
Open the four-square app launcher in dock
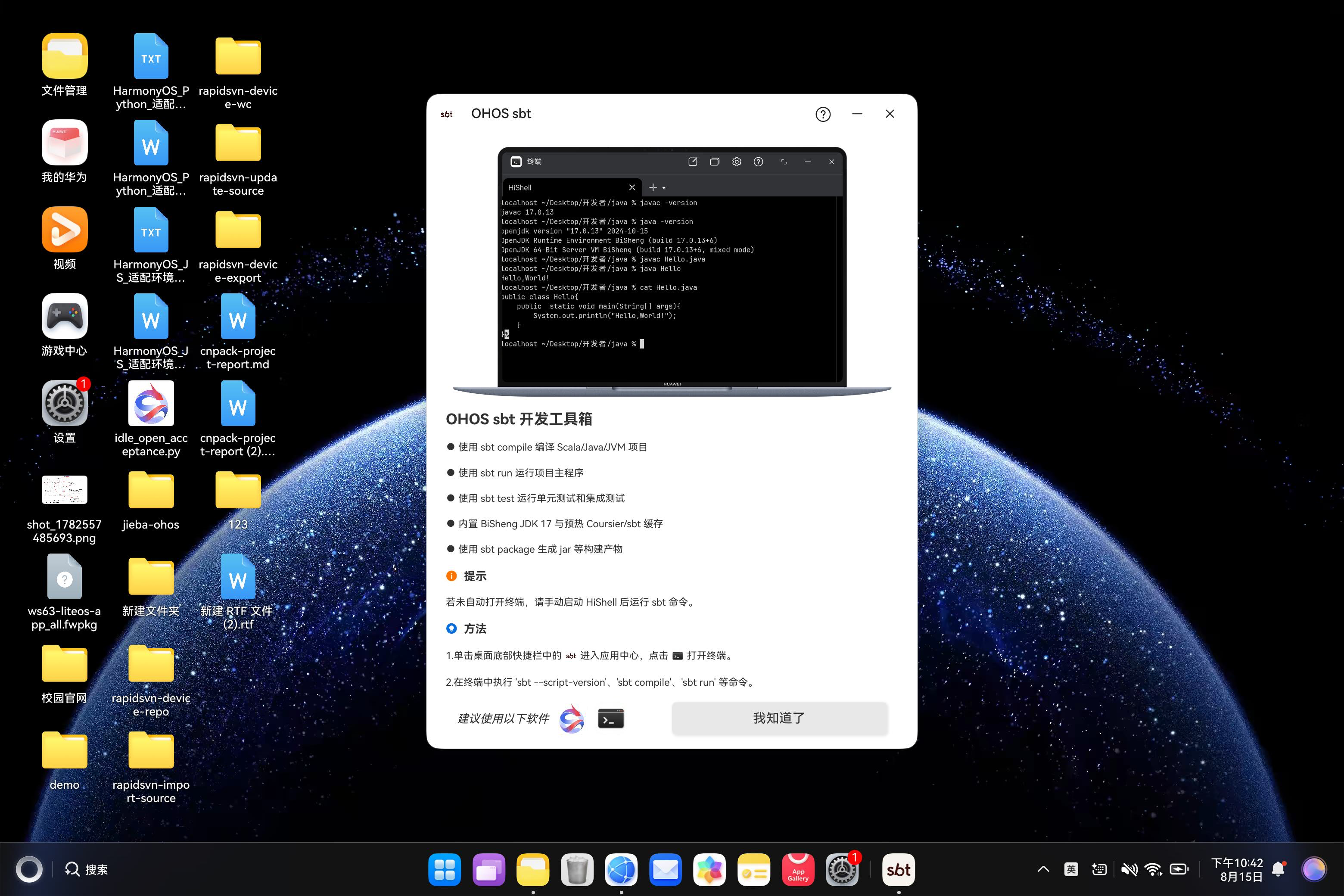point(445,870)
